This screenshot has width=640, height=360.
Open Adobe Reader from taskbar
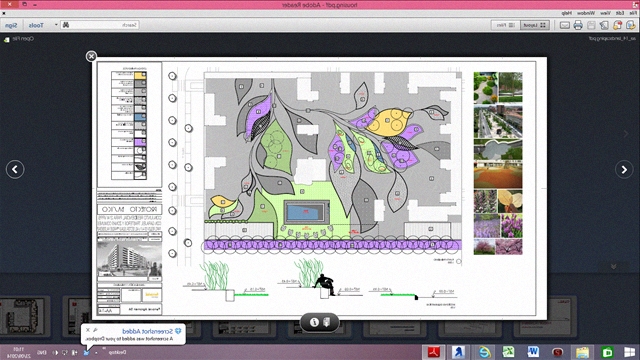click(433, 352)
